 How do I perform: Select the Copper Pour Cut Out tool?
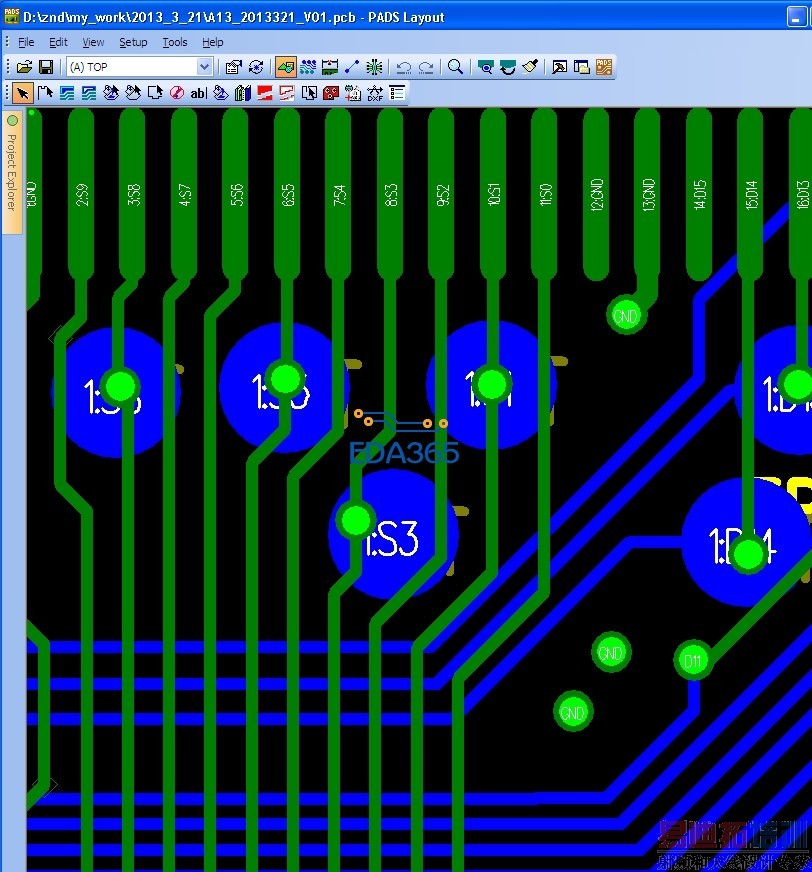tap(133, 93)
